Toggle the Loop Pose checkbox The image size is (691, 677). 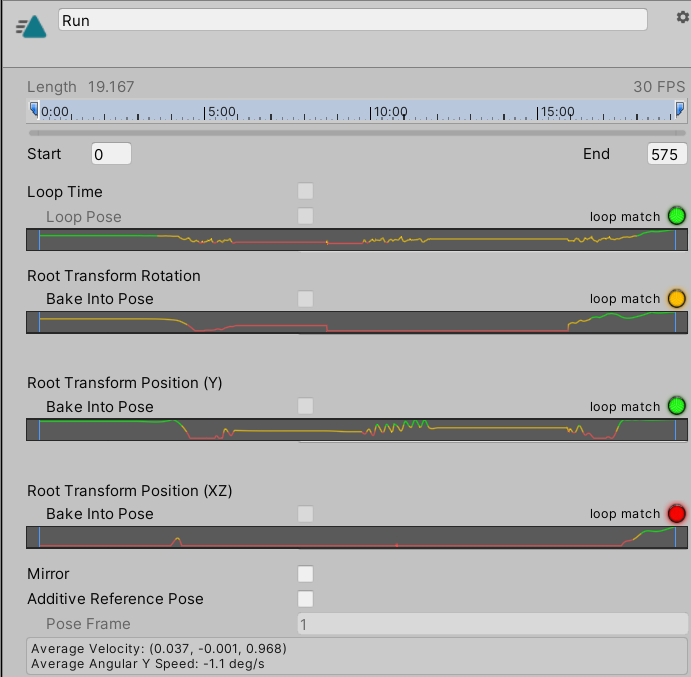click(305, 216)
